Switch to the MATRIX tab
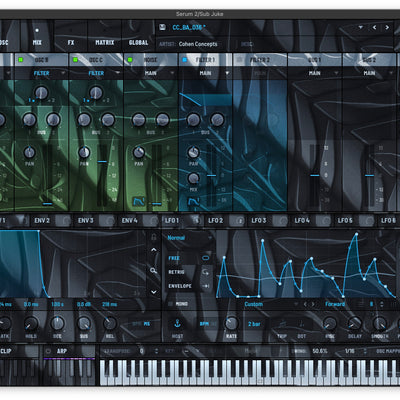 click(x=105, y=37)
